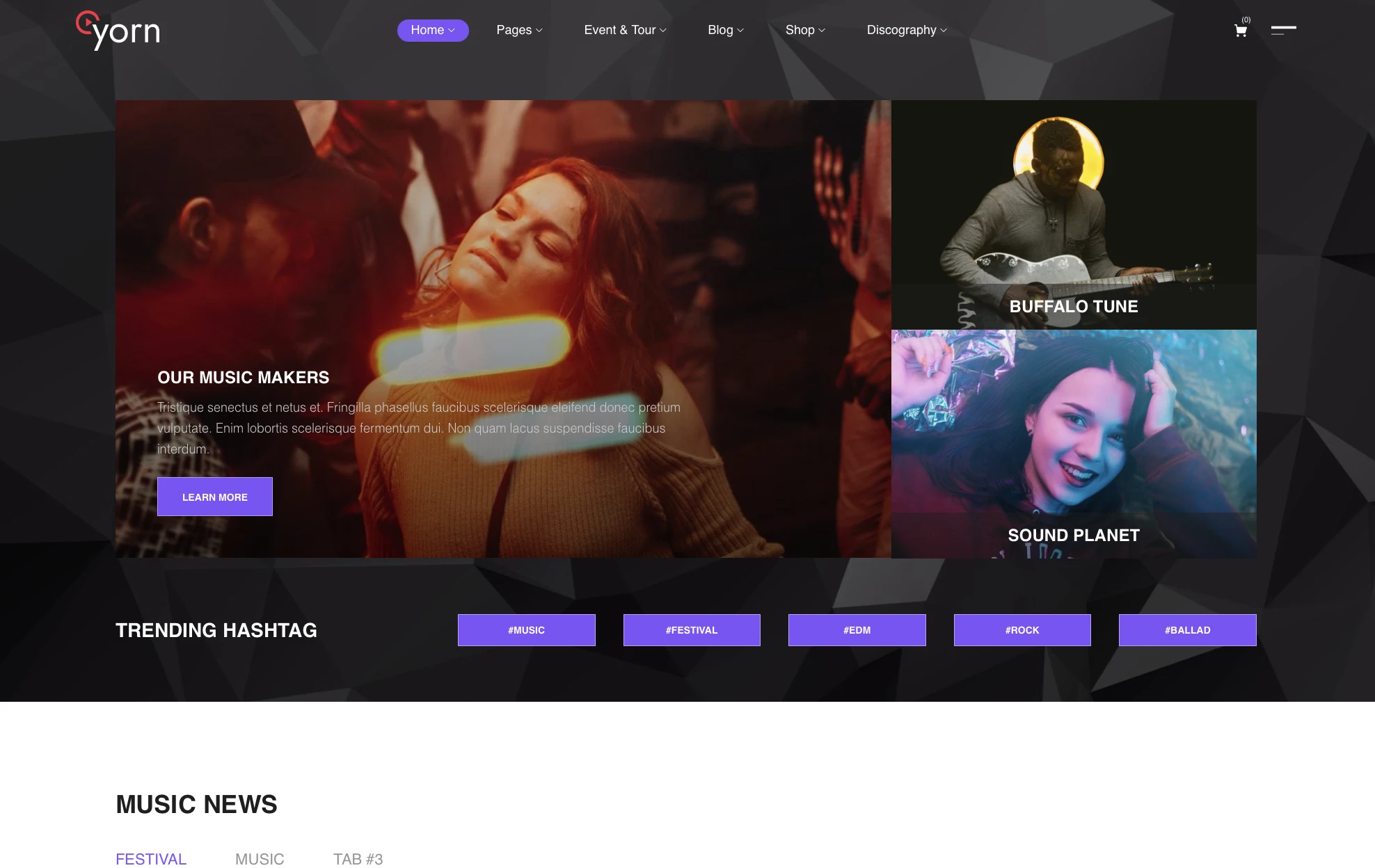Image resolution: width=1375 pixels, height=868 pixels.
Task: Select the #BALLAD hashtag button
Action: [1188, 630]
